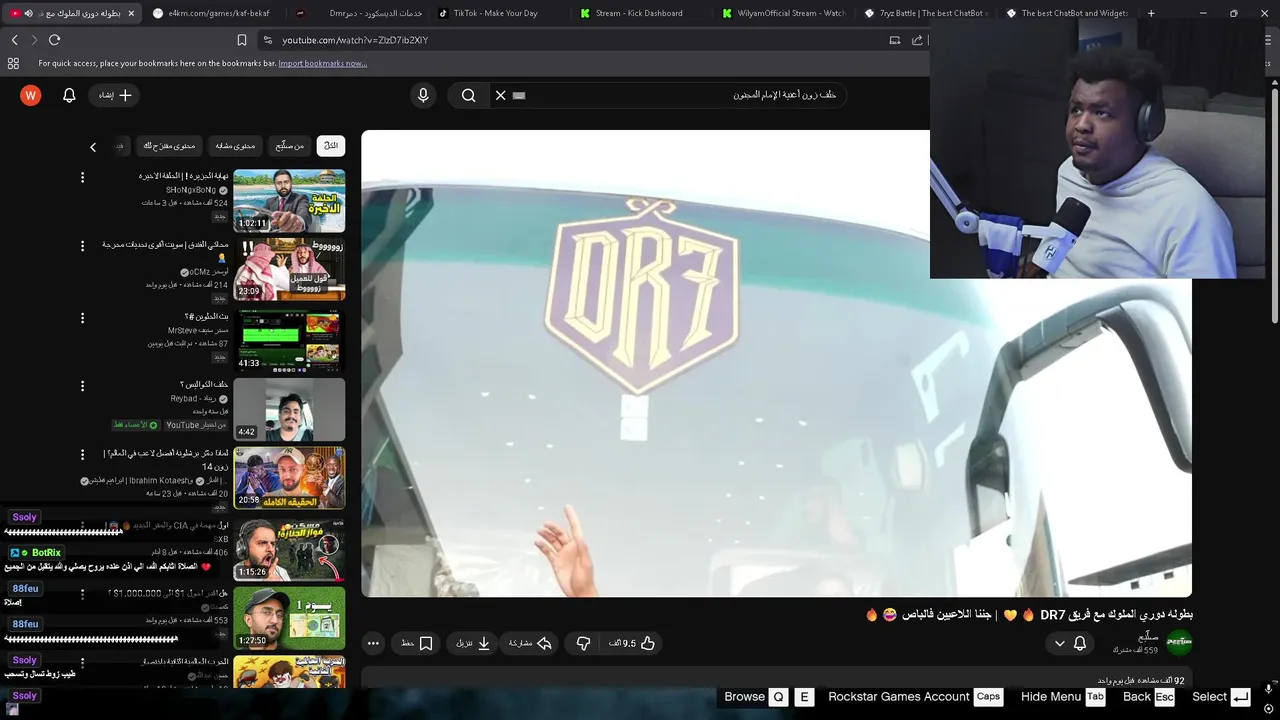Image resolution: width=1280 pixels, height=720 pixels.
Task: Click the Create plus button
Action: click(115, 95)
